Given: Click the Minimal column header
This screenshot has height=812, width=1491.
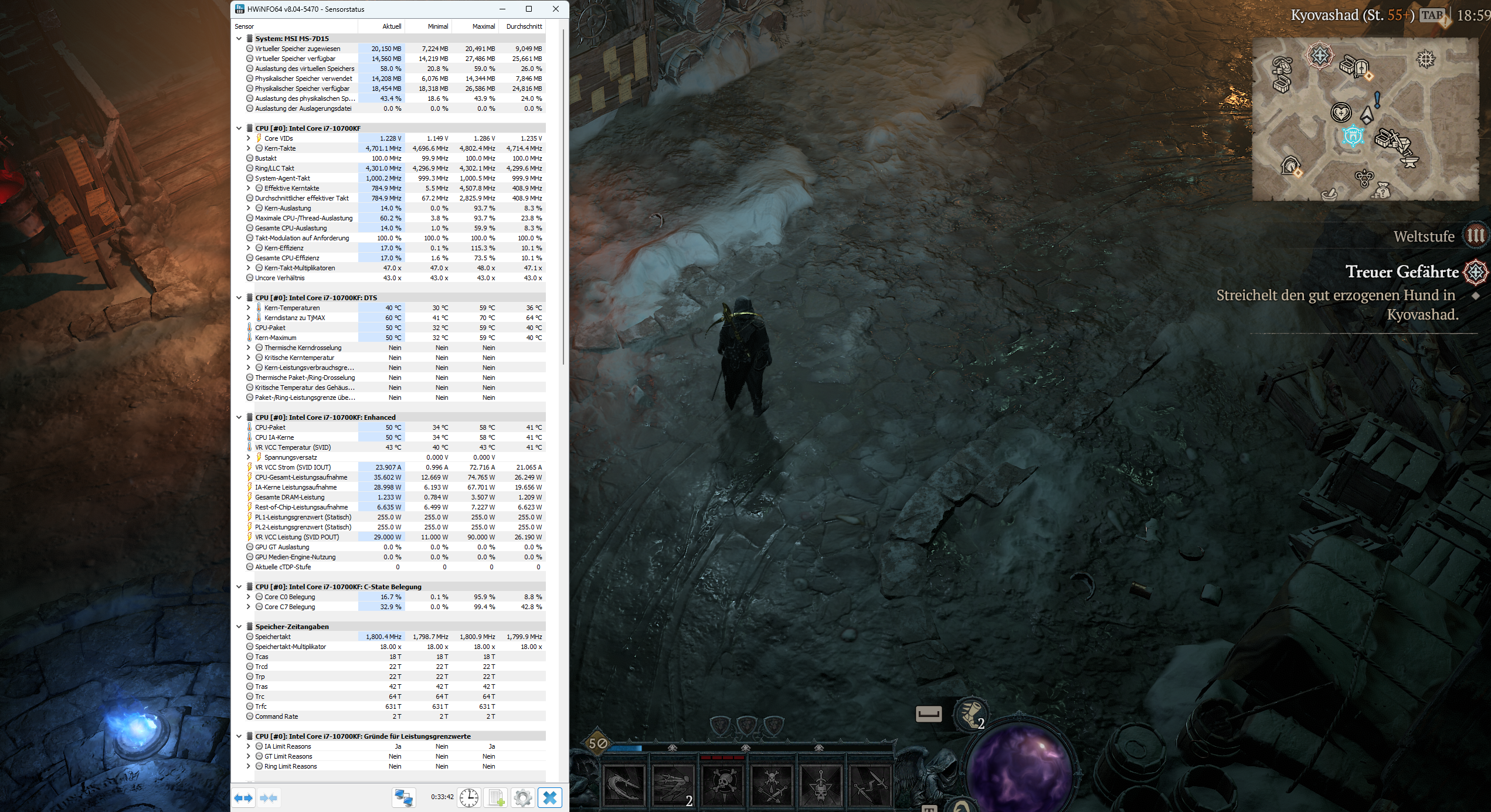Looking at the screenshot, I should click(428, 26).
